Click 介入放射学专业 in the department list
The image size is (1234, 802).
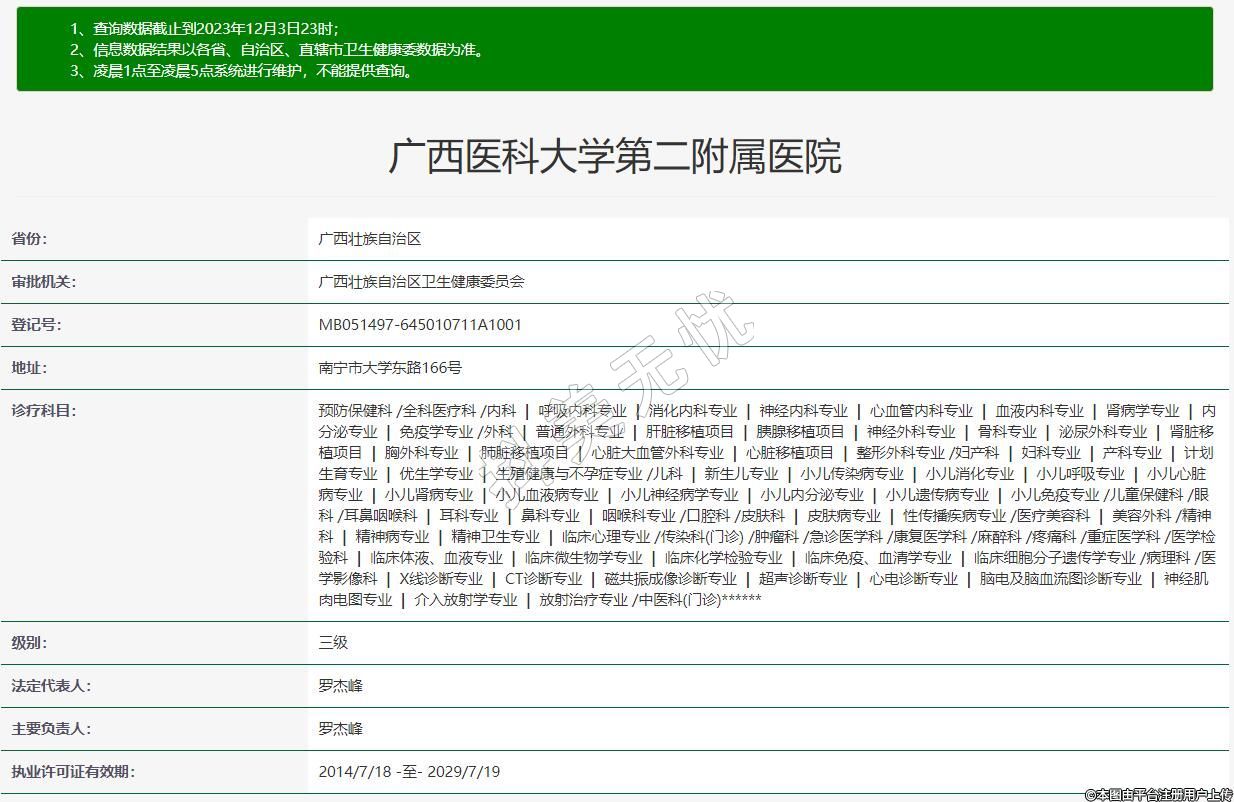coord(466,600)
